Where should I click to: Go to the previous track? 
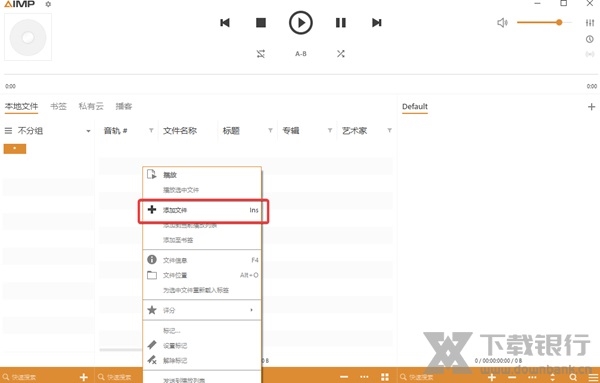point(225,23)
